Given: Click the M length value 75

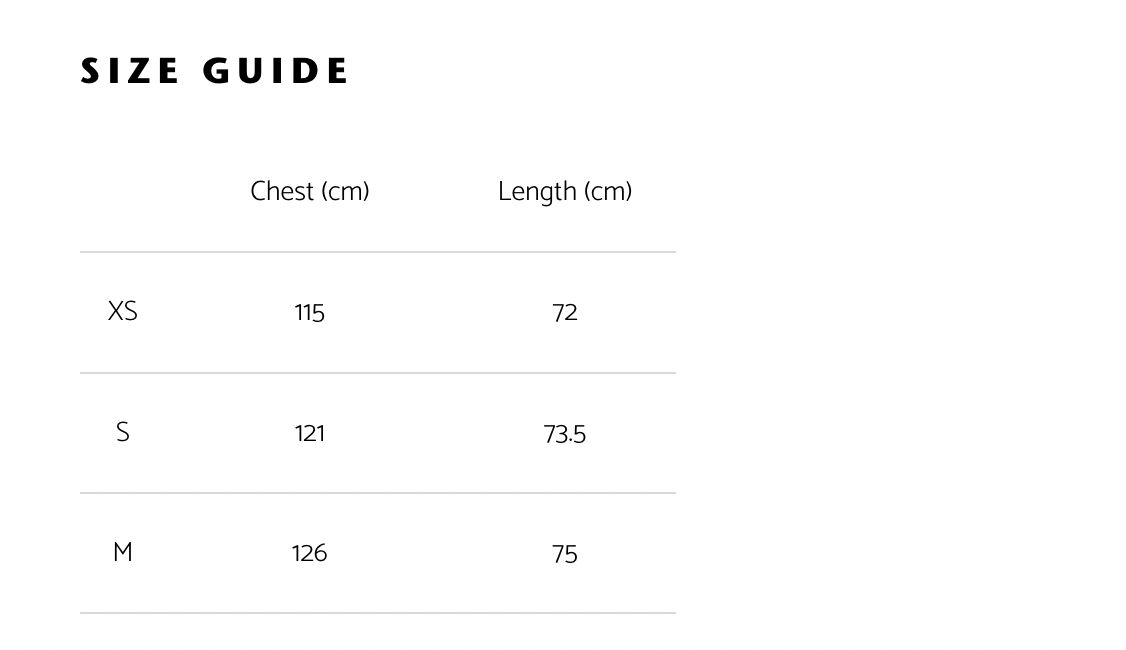Looking at the screenshot, I should point(565,554).
